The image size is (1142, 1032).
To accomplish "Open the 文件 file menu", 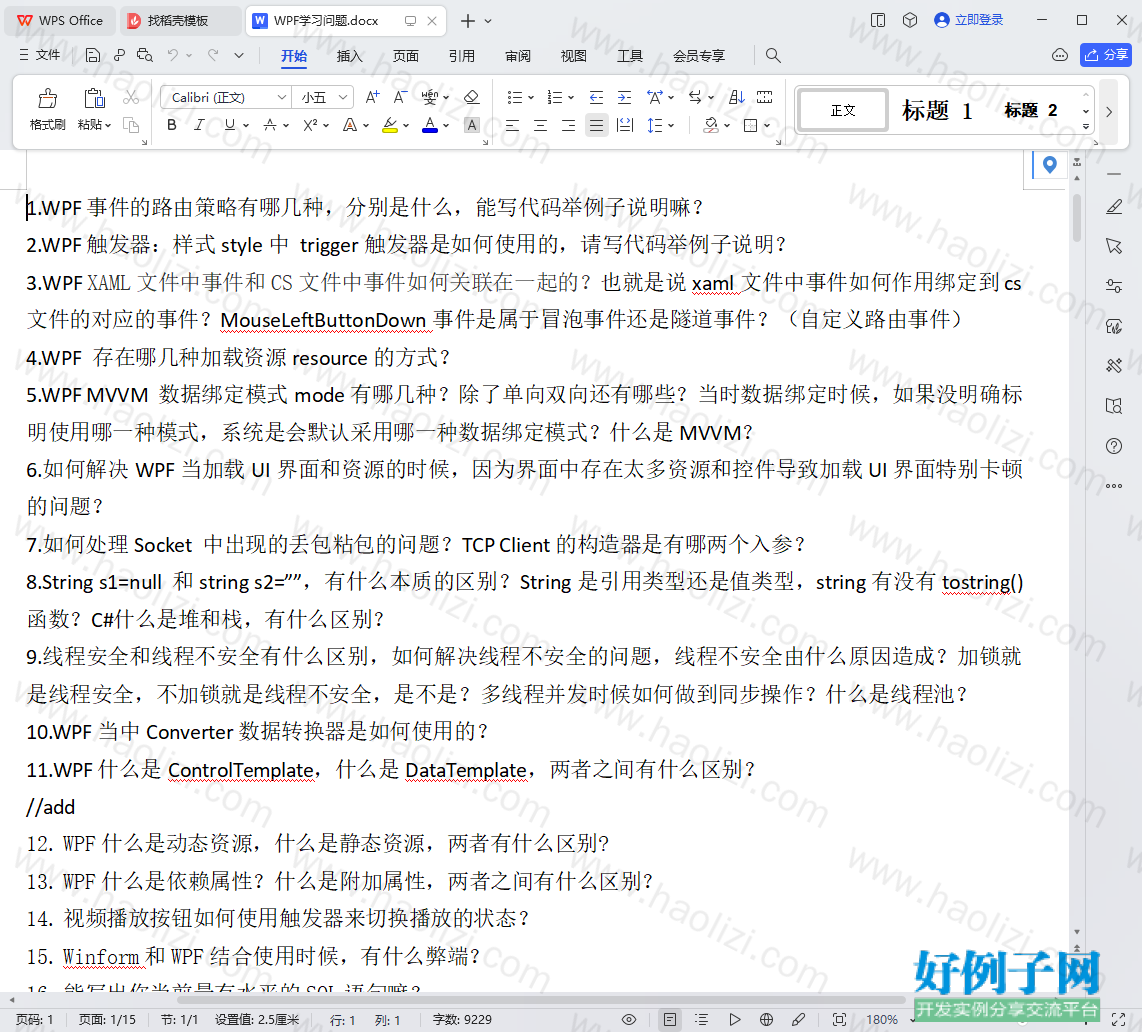I will tap(40, 55).
